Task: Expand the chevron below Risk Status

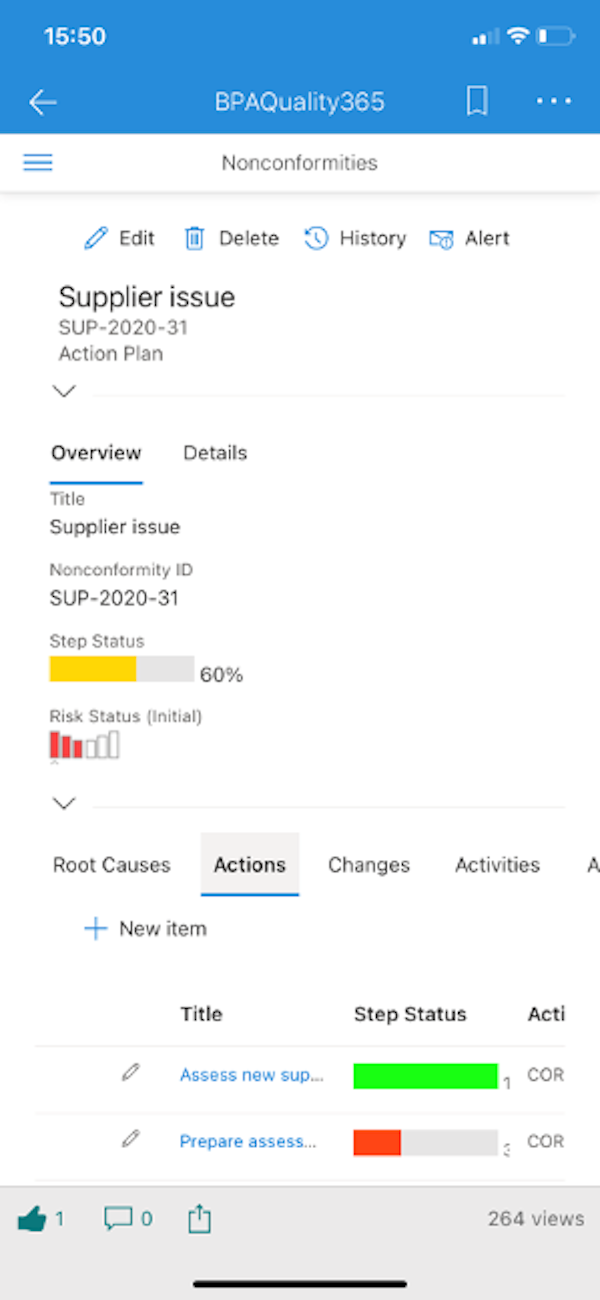Action: tap(64, 803)
